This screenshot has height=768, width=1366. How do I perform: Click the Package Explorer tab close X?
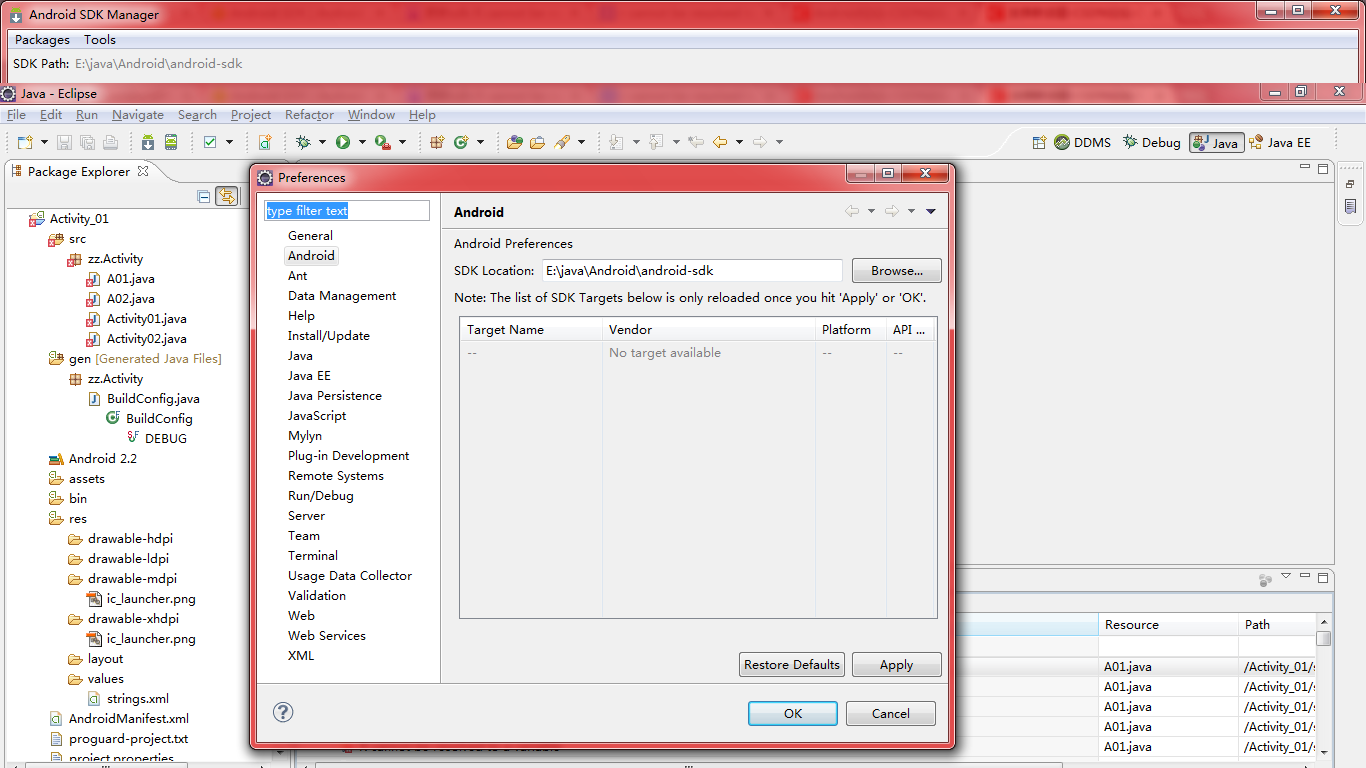(x=143, y=171)
